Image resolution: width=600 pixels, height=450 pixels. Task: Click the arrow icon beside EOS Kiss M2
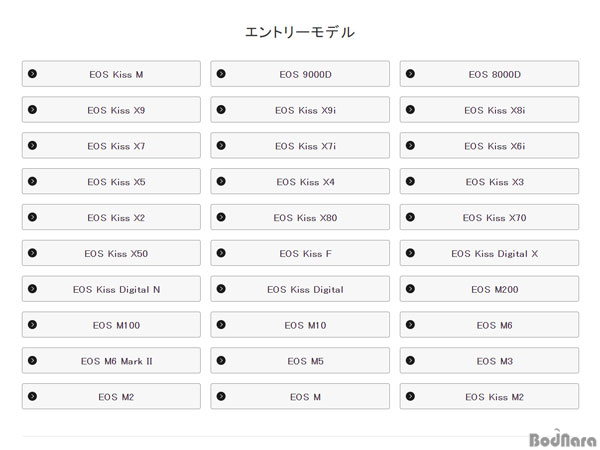(x=410, y=396)
